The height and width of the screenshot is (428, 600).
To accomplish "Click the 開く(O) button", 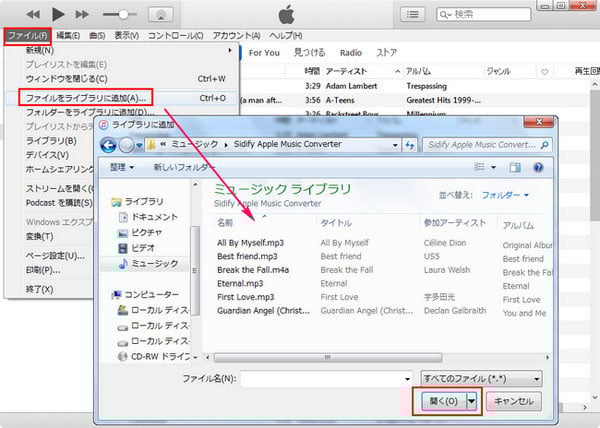I will [444, 401].
